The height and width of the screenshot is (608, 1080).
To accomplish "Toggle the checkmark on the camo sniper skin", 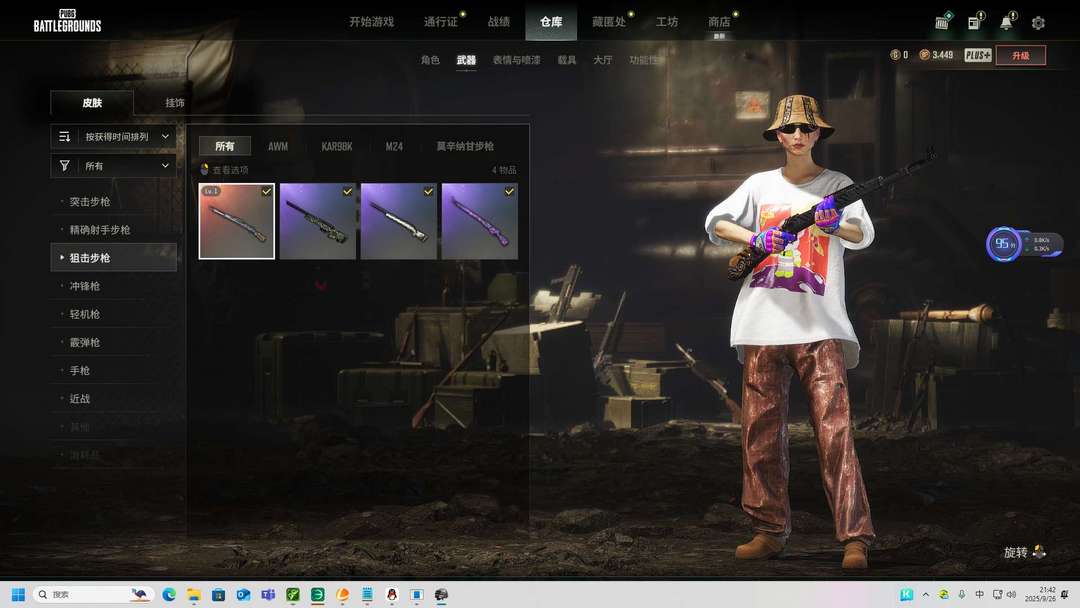I will (347, 191).
